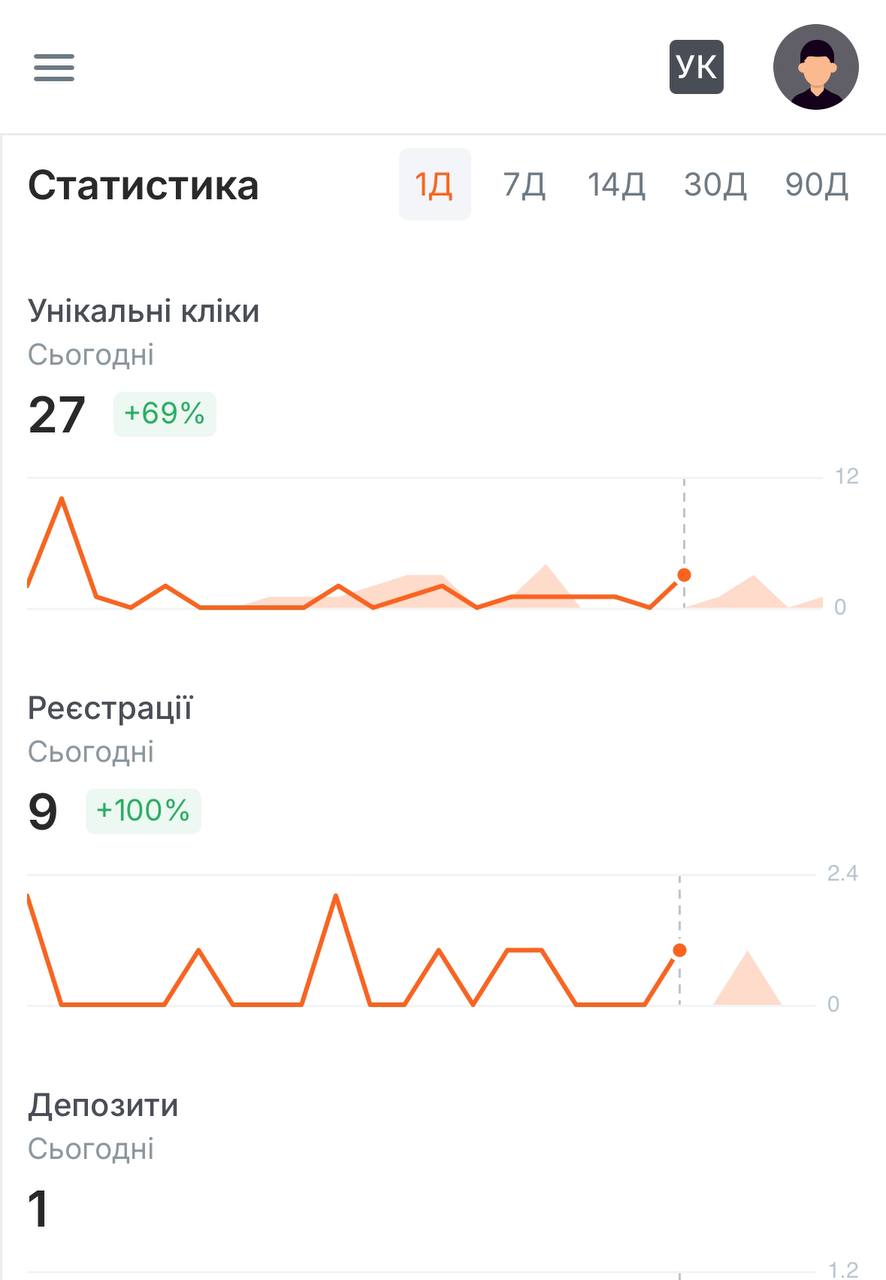Image resolution: width=886 pixels, height=1280 pixels.
Task: Open the user avatar profile
Action: coord(816,67)
